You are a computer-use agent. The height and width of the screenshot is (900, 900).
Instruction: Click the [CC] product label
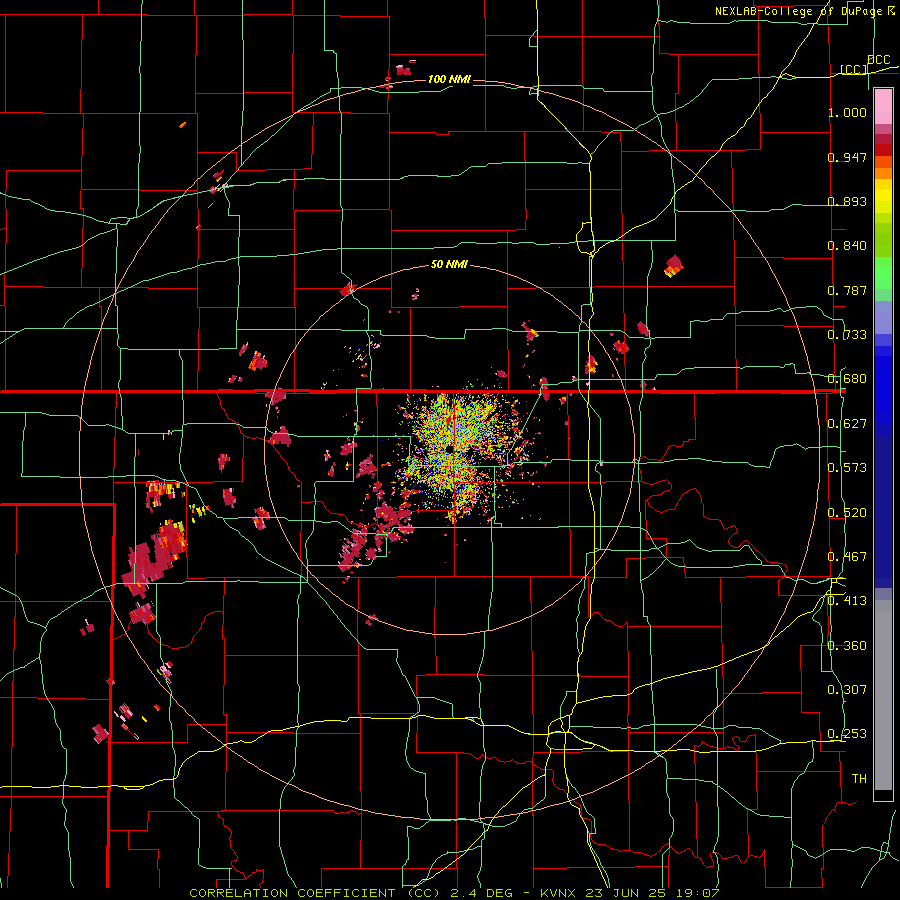[854, 69]
